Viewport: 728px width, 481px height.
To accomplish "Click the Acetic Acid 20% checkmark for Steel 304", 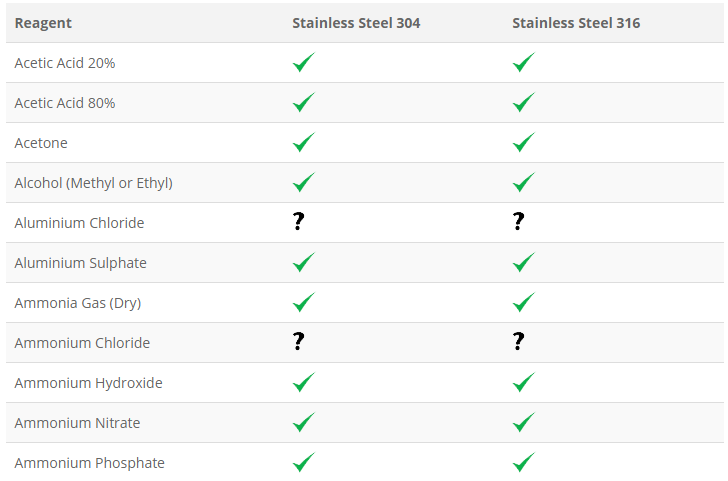I will 304,62.
